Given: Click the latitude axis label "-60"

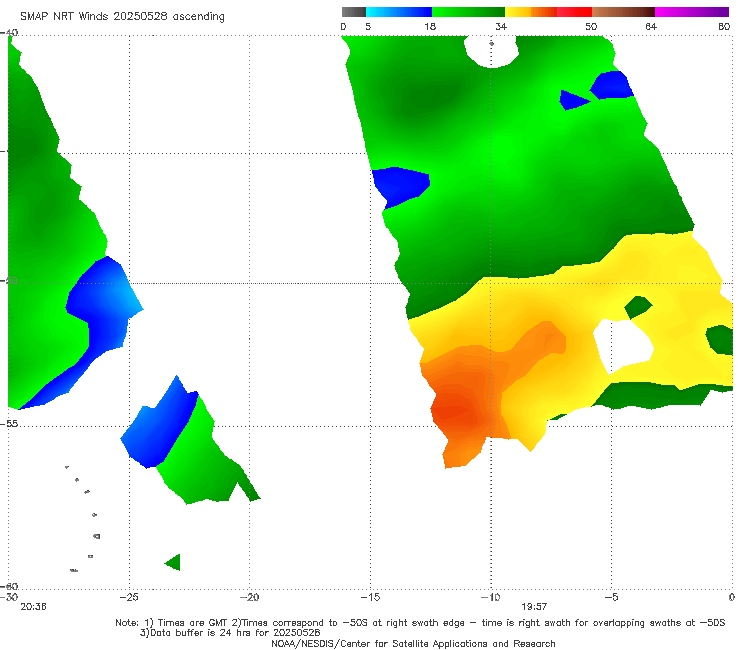Looking at the screenshot, I should tap(9, 586).
